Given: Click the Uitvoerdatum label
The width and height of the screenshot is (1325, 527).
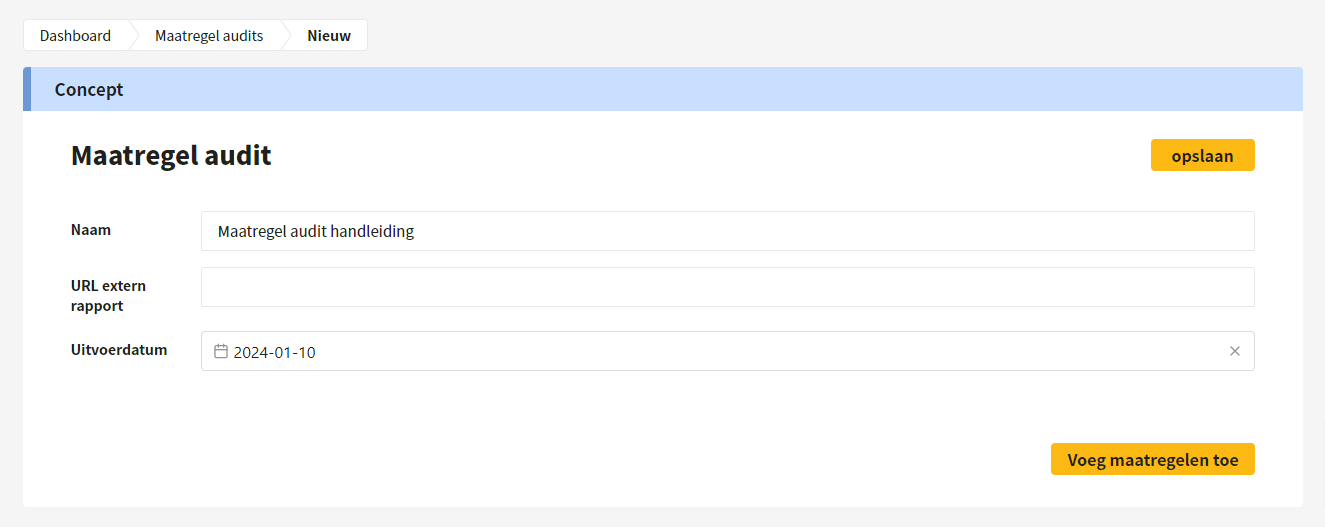Looking at the screenshot, I should (x=119, y=349).
